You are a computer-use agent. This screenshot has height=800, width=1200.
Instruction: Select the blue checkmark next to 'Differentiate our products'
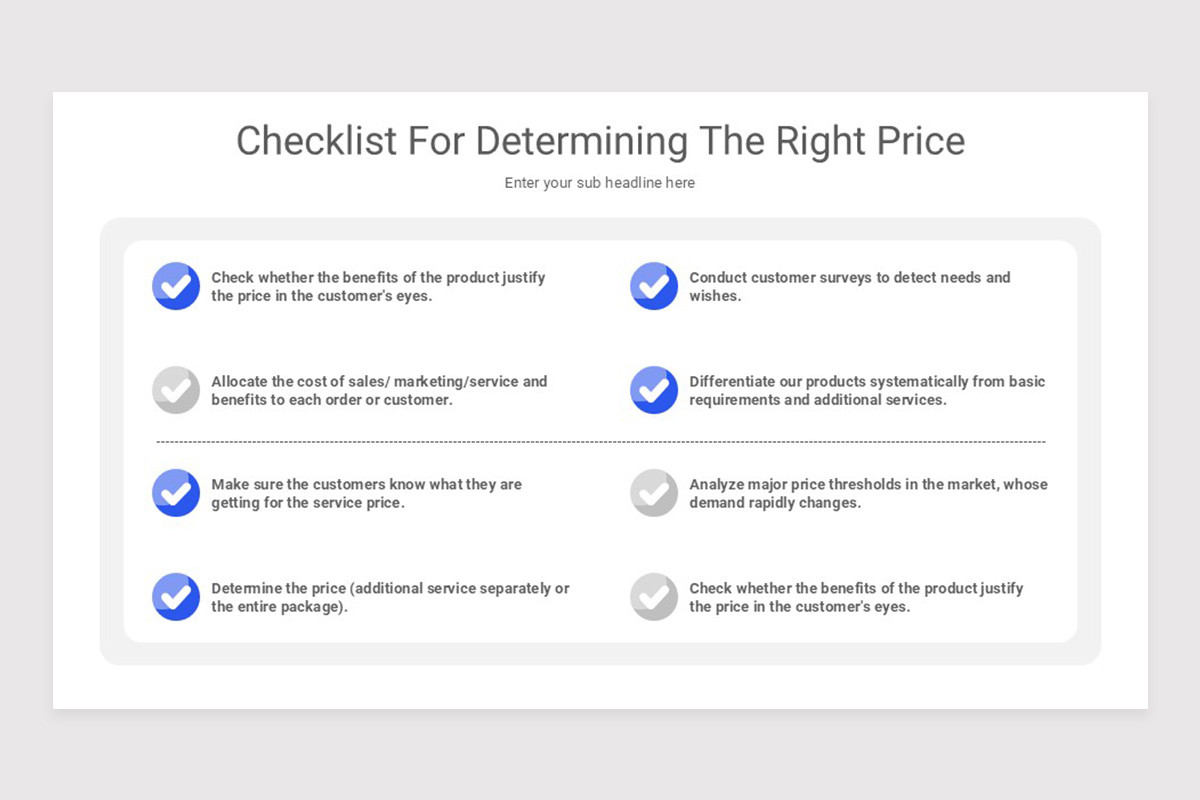coord(654,390)
